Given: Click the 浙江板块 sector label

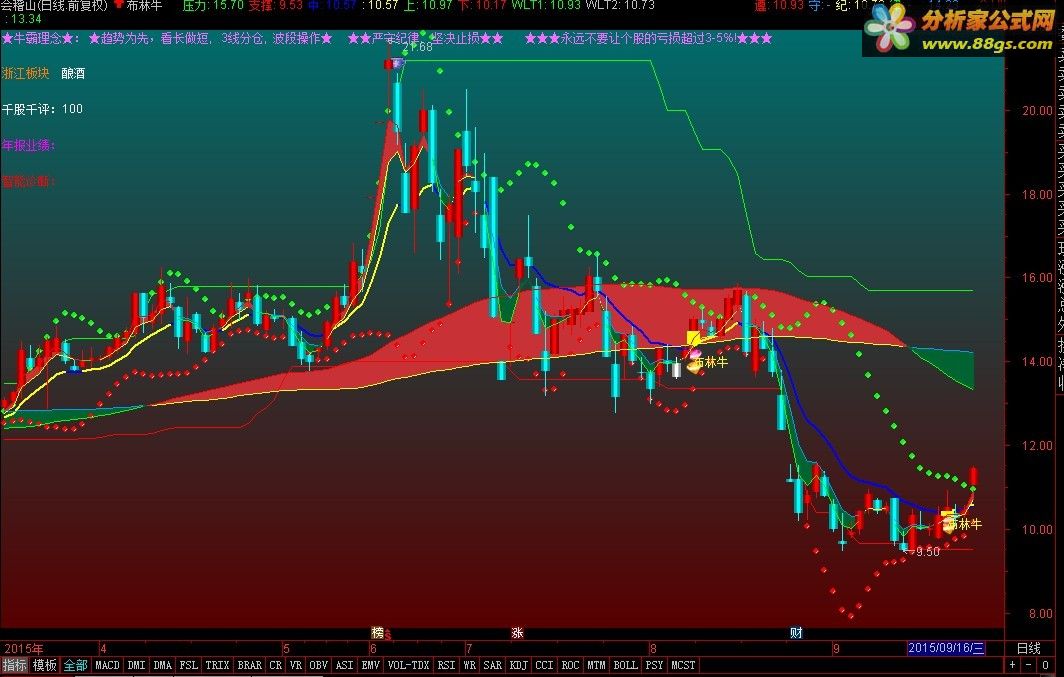Looking at the screenshot, I should pos(26,73).
